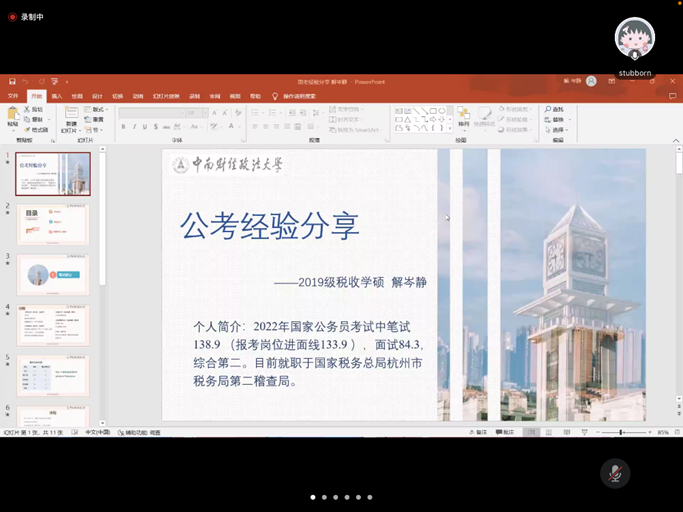683x512 pixels.
Task: Open the Select (选择) dropdown
Action: tap(556, 130)
